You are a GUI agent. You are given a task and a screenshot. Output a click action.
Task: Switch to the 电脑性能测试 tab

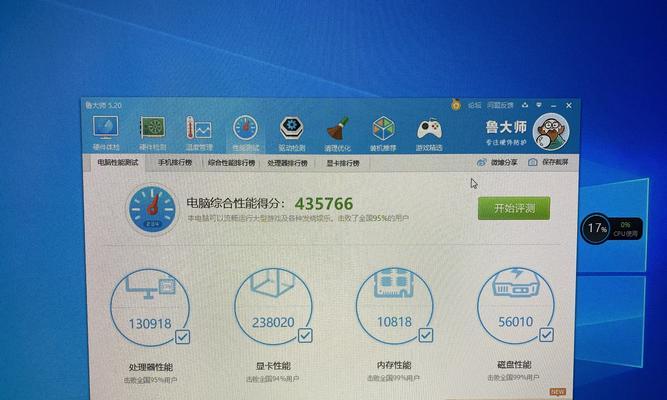pyautogui.click(x=117, y=163)
